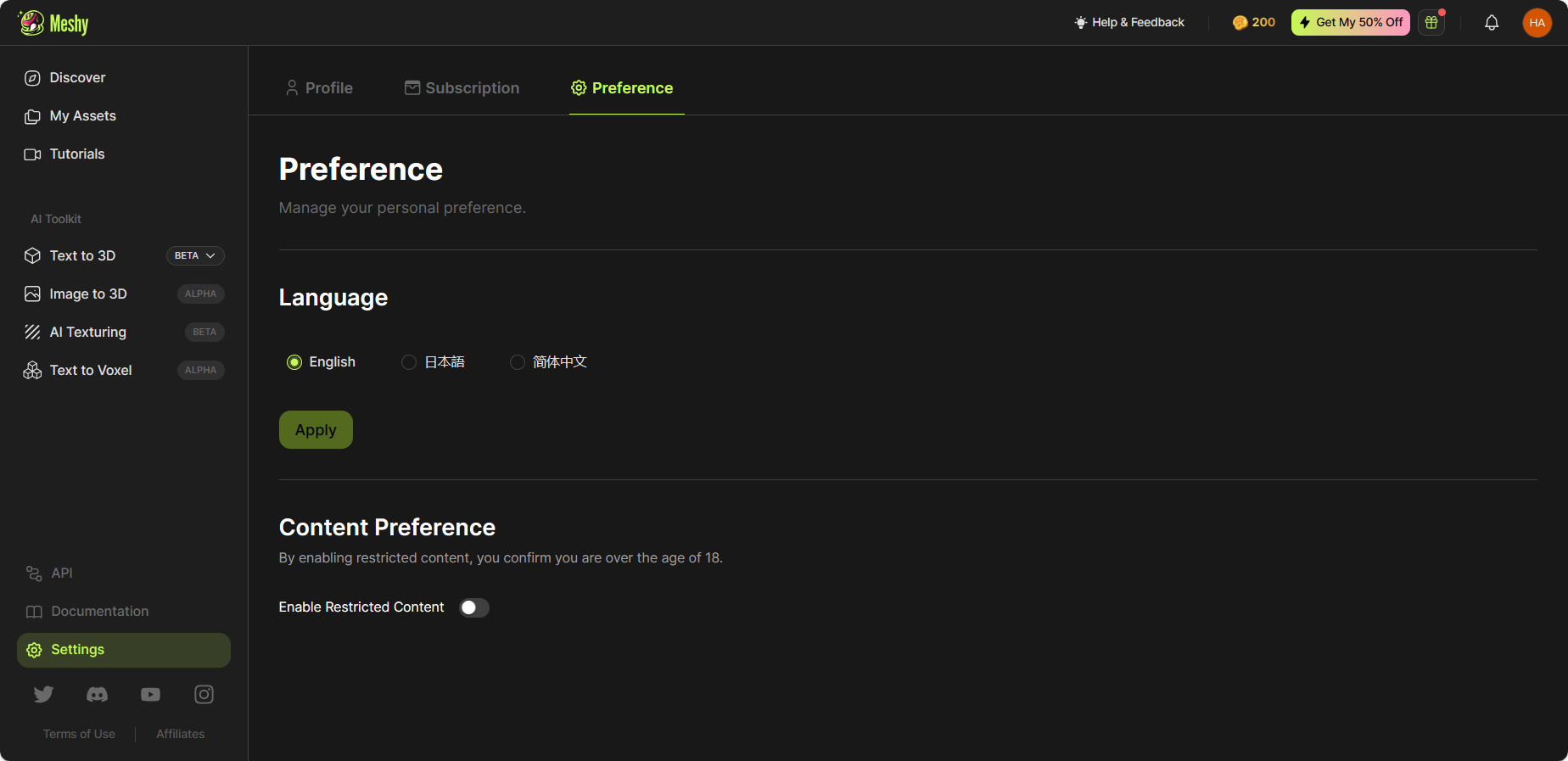Open Terms of Use

coord(79,734)
